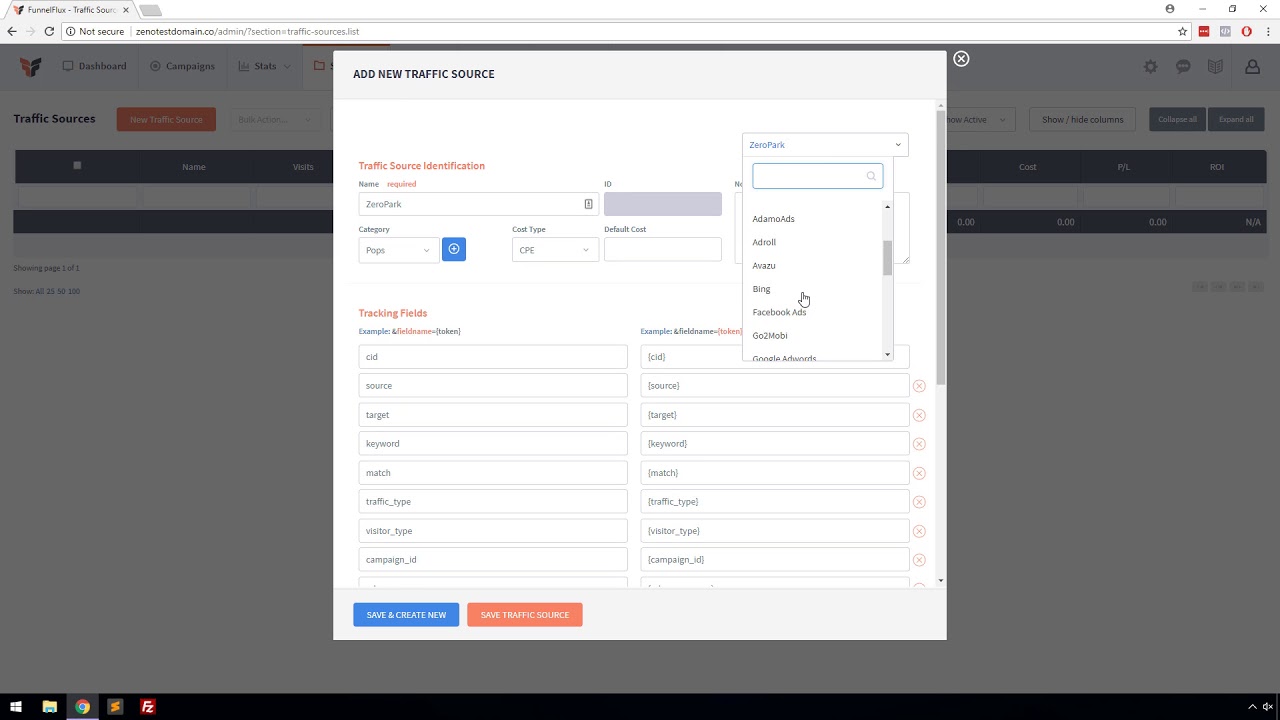Click the template list scroll-down arrow
This screenshot has height=720, width=1280.
coord(887,355)
